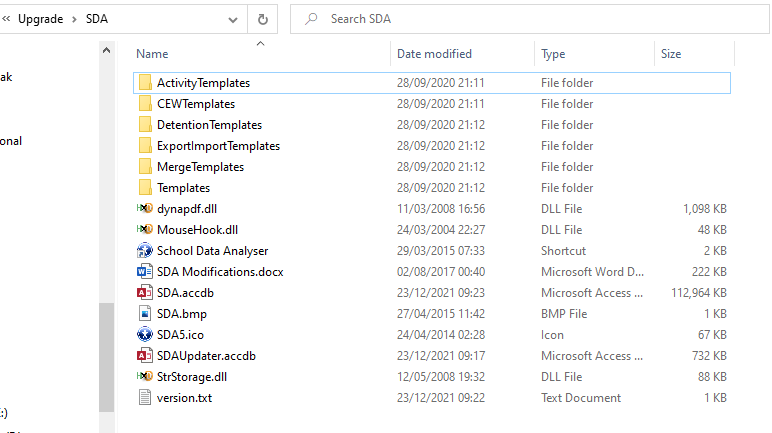Viewport: 772px width, 433px height.
Task: Click the Type column header
Action: click(x=553, y=54)
